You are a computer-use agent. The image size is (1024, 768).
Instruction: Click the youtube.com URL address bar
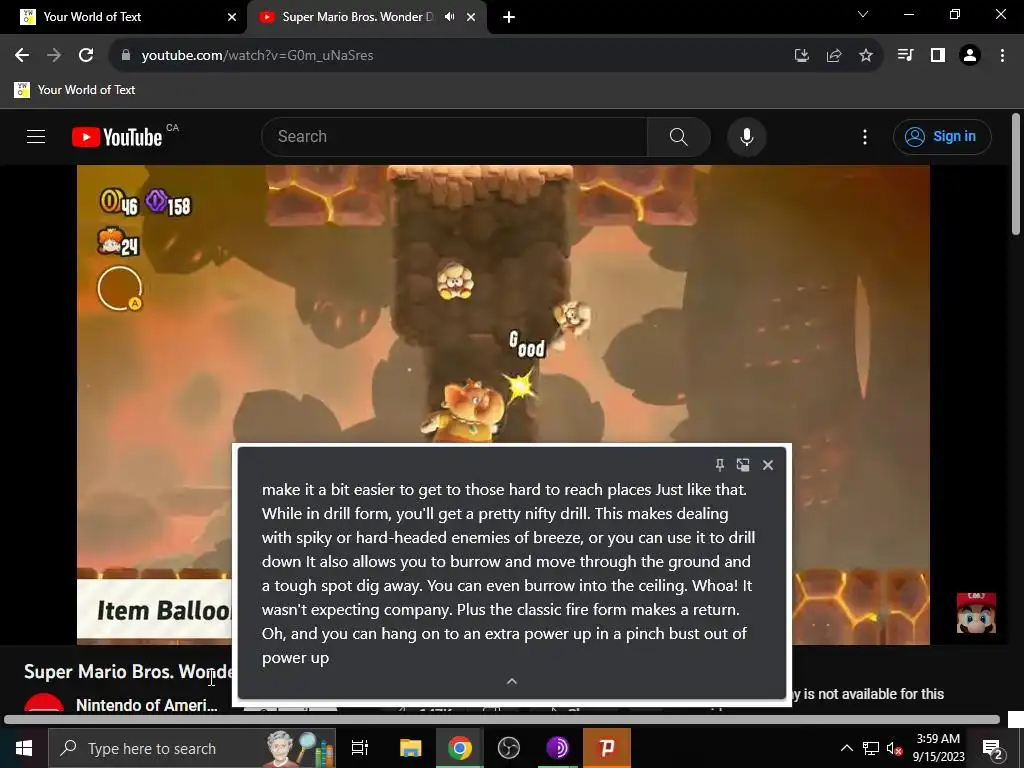pyautogui.click(x=457, y=56)
